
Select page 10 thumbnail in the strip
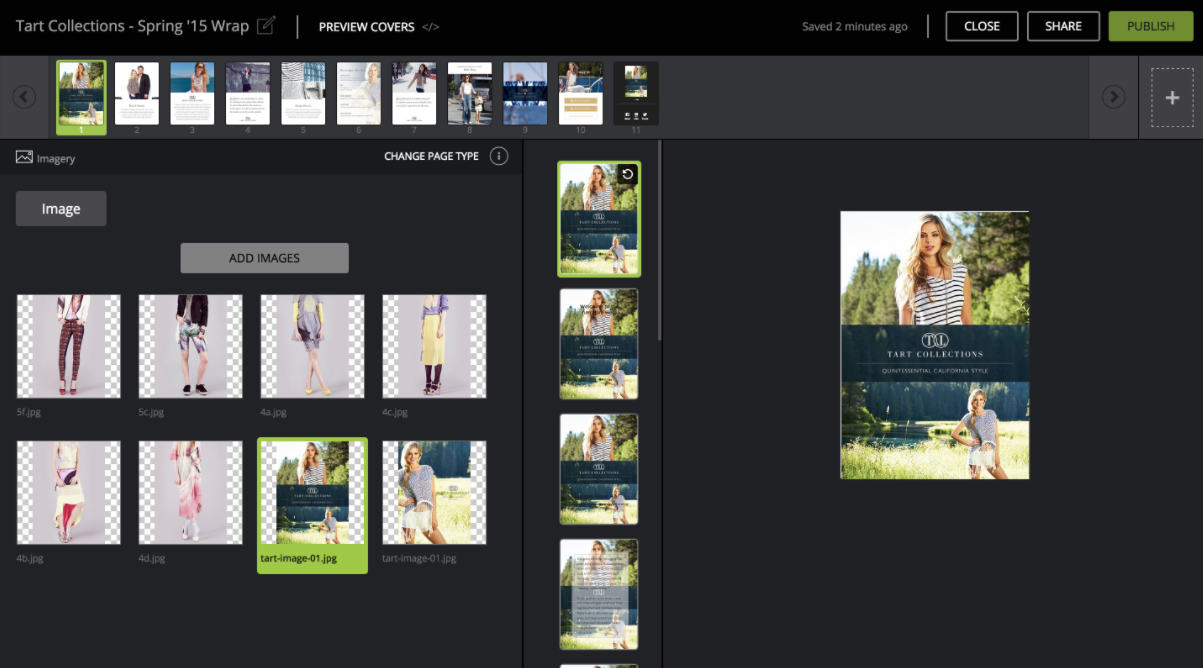(x=580, y=94)
